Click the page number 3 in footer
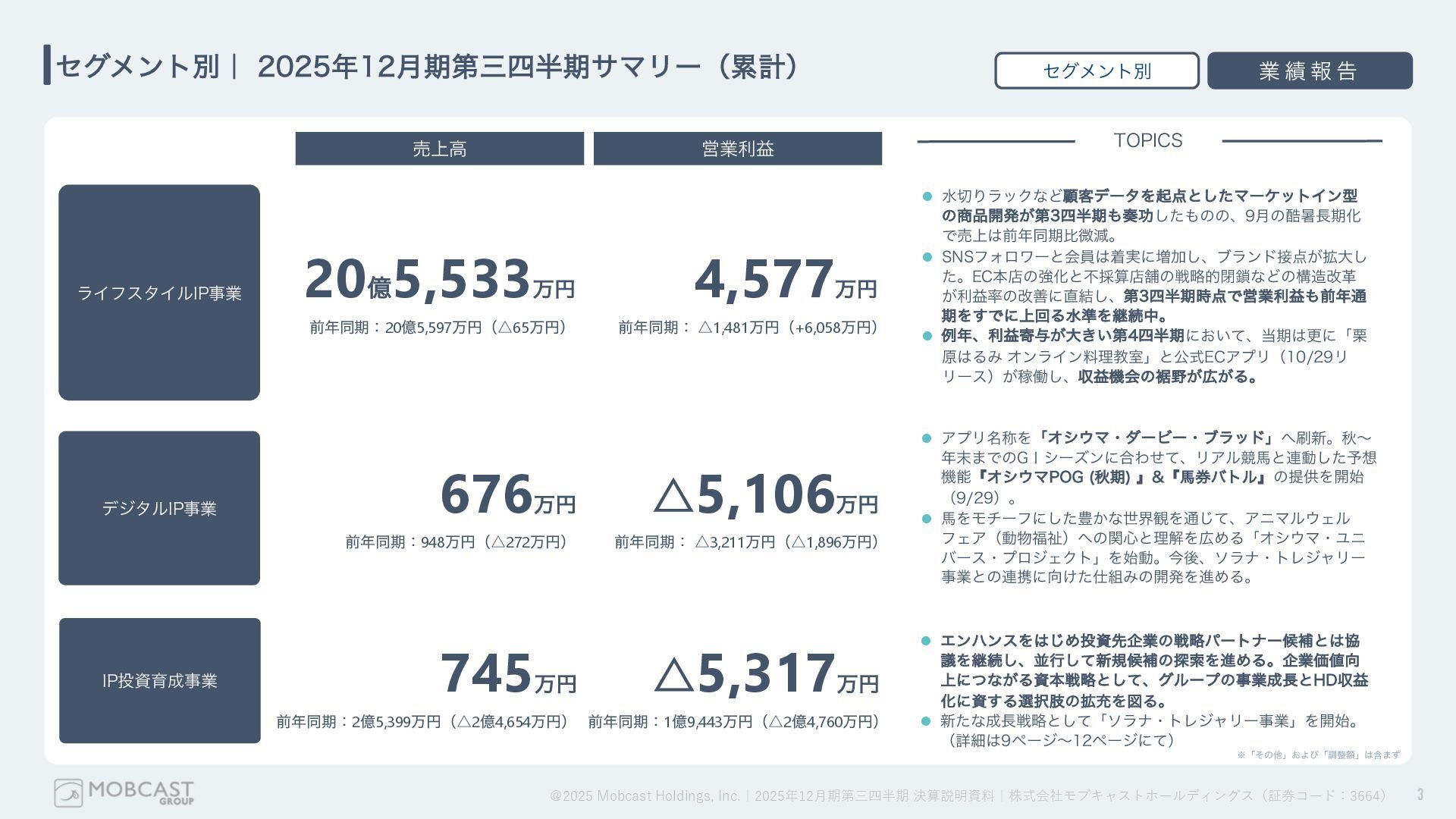The height and width of the screenshot is (819, 1456). click(1420, 795)
